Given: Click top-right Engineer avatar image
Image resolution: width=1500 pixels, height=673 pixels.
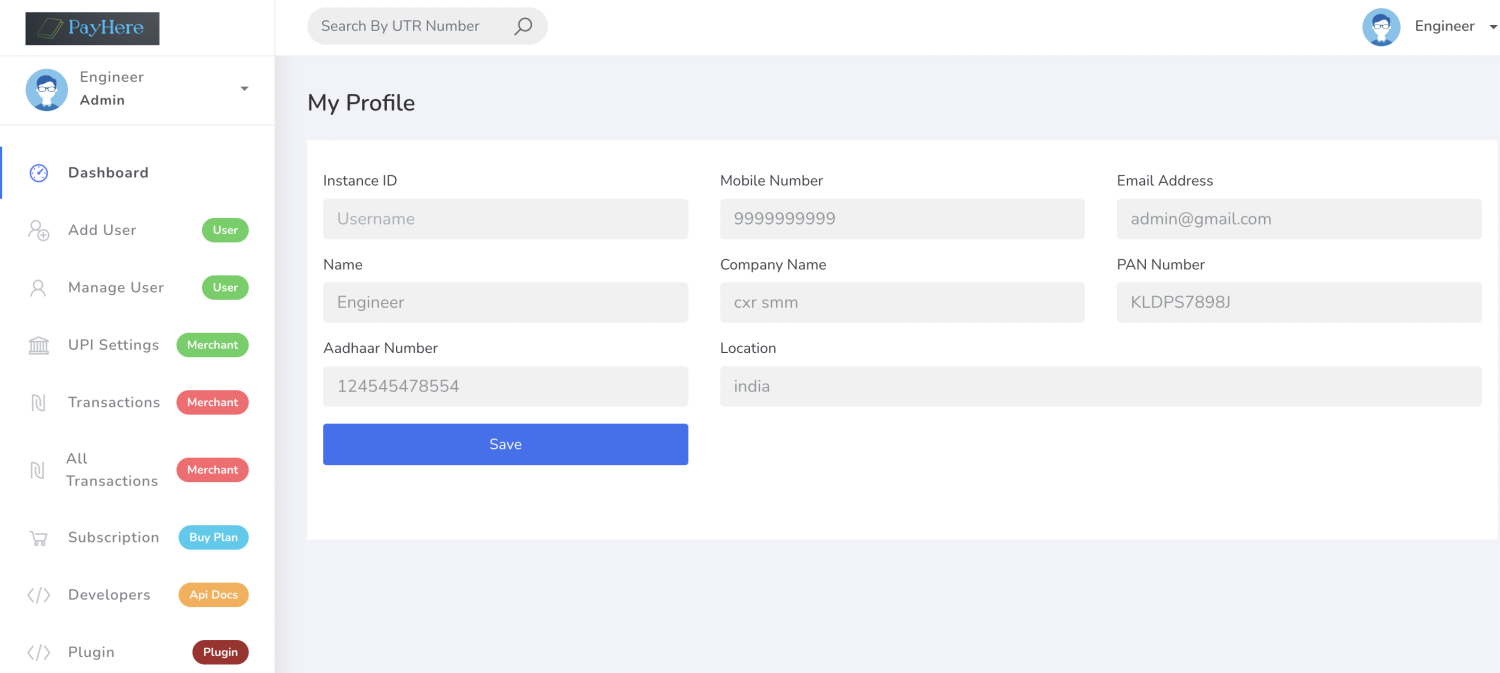Looking at the screenshot, I should [x=1381, y=27].
